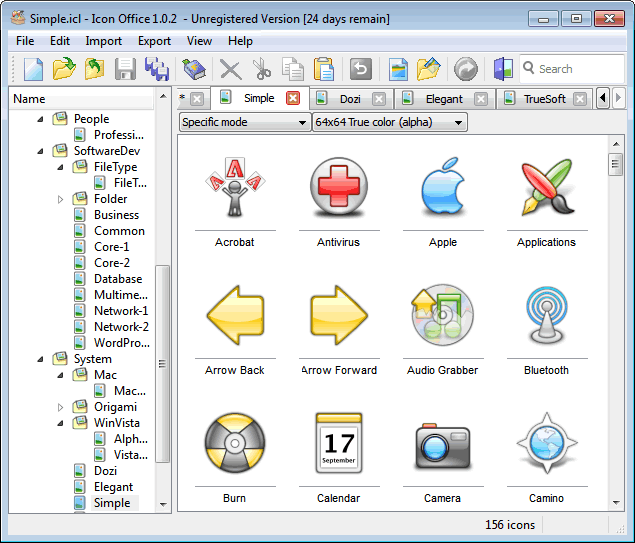Click the Paste clipboard toolbar icon

324,69
